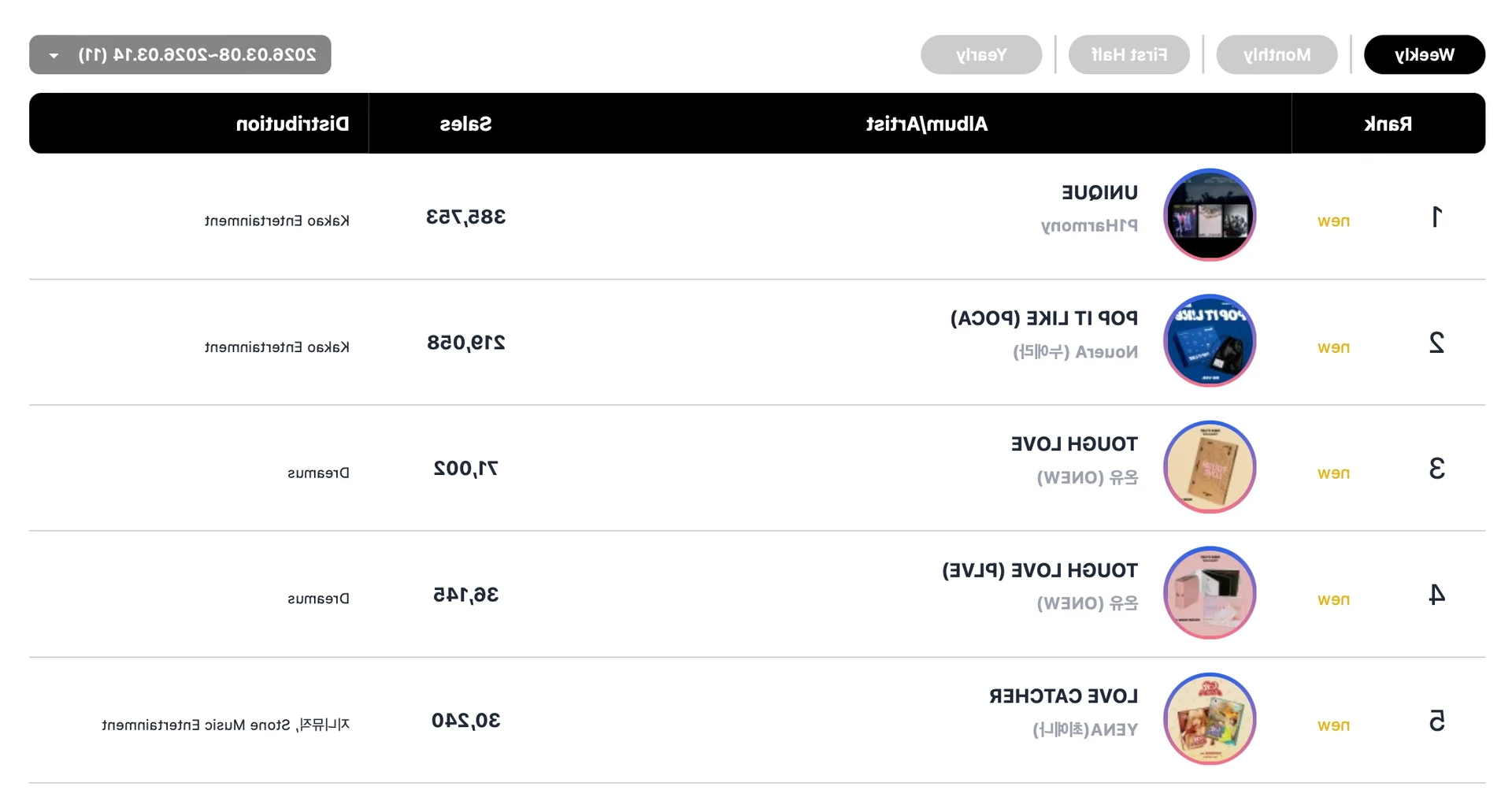The image size is (1512, 790).
Task: Select the TOUGH LOVE (PLVE) album cover
Action: [1210, 592]
